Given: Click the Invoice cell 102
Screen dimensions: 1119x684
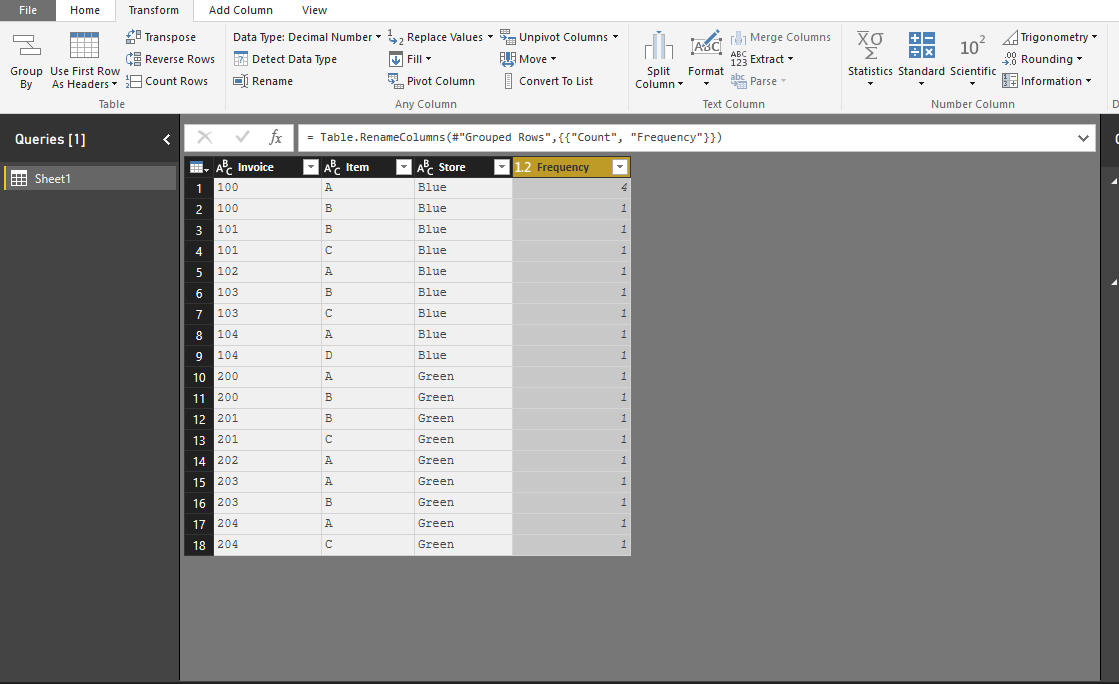Looking at the screenshot, I should click(x=267, y=271).
